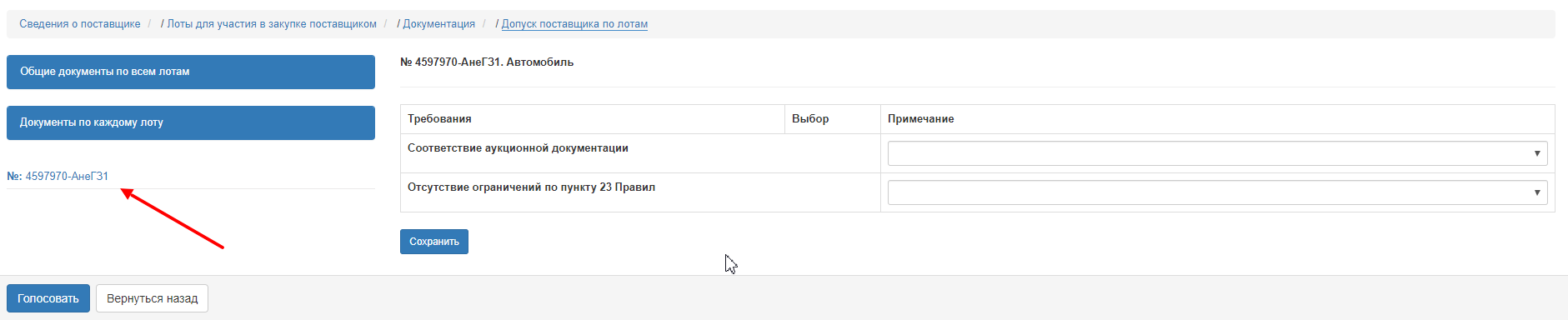Click the Выбор column header
The height and width of the screenshot is (320, 1568).
(810, 119)
